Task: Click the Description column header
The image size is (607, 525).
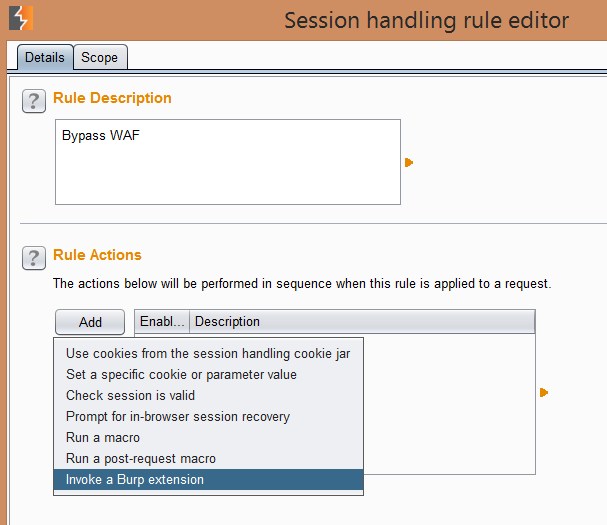Action: pyautogui.click(x=362, y=321)
